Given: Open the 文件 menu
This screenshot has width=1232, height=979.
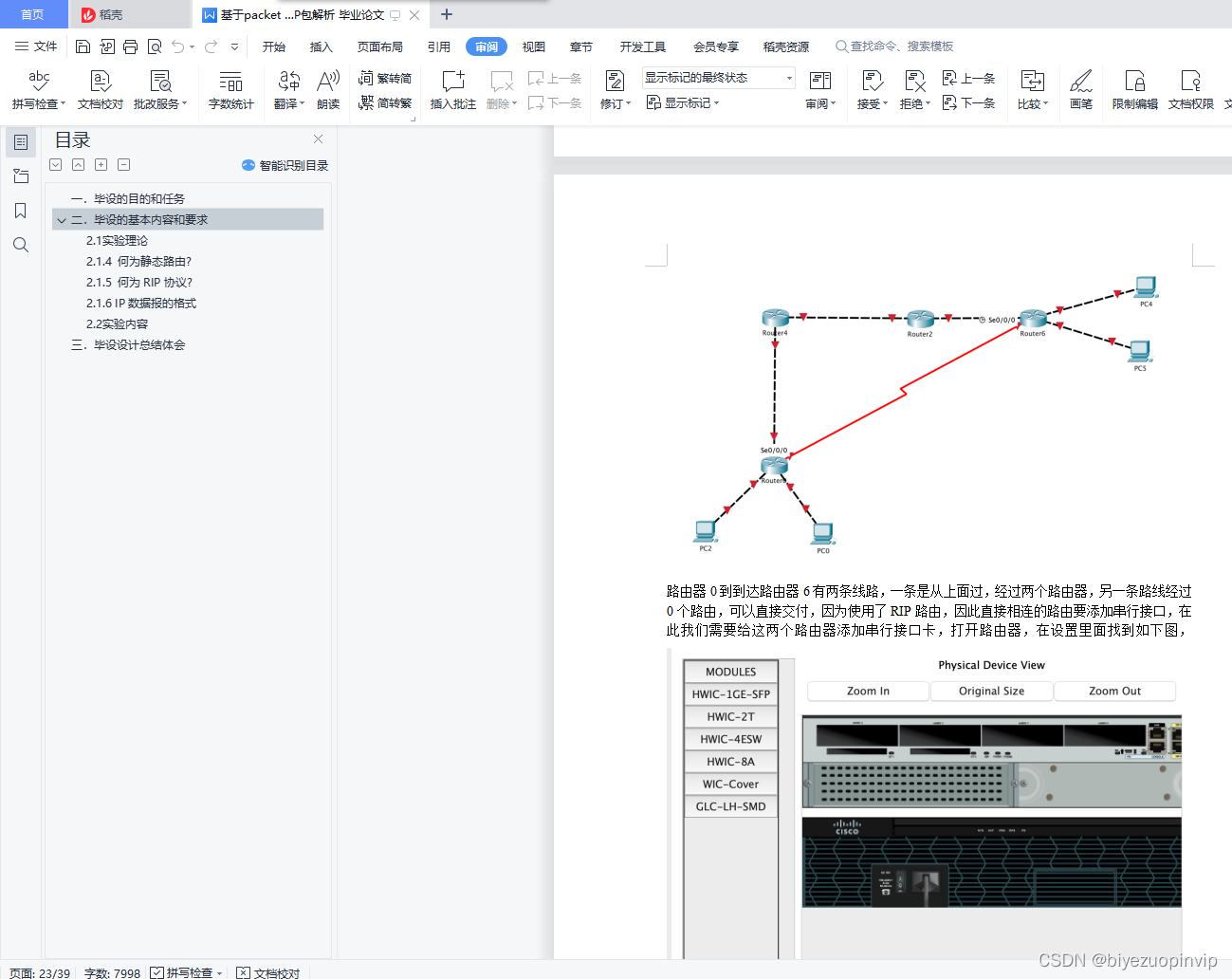Looking at the screenshot, I should pyautogui.click(x=36, y=46).
